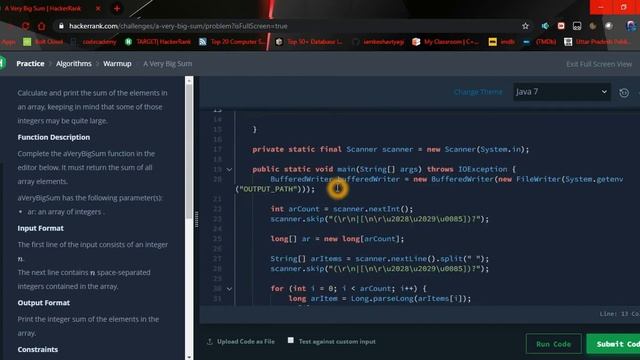Viewport: 640px width, 360px height.
Task: Open codecademy bookmark
Action: (94, 42)
